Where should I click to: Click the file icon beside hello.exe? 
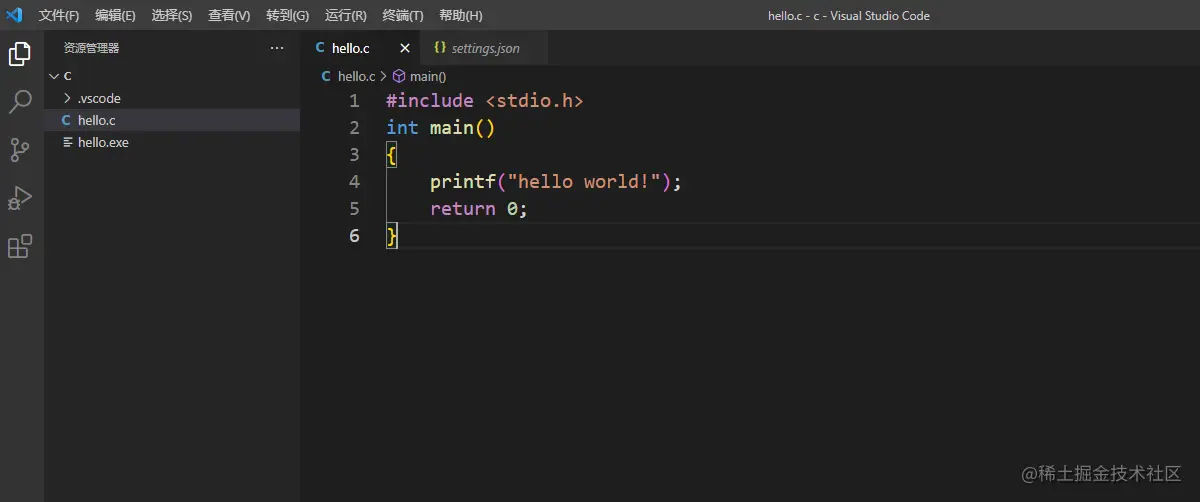pyautogui.click(x=67, y=142)
